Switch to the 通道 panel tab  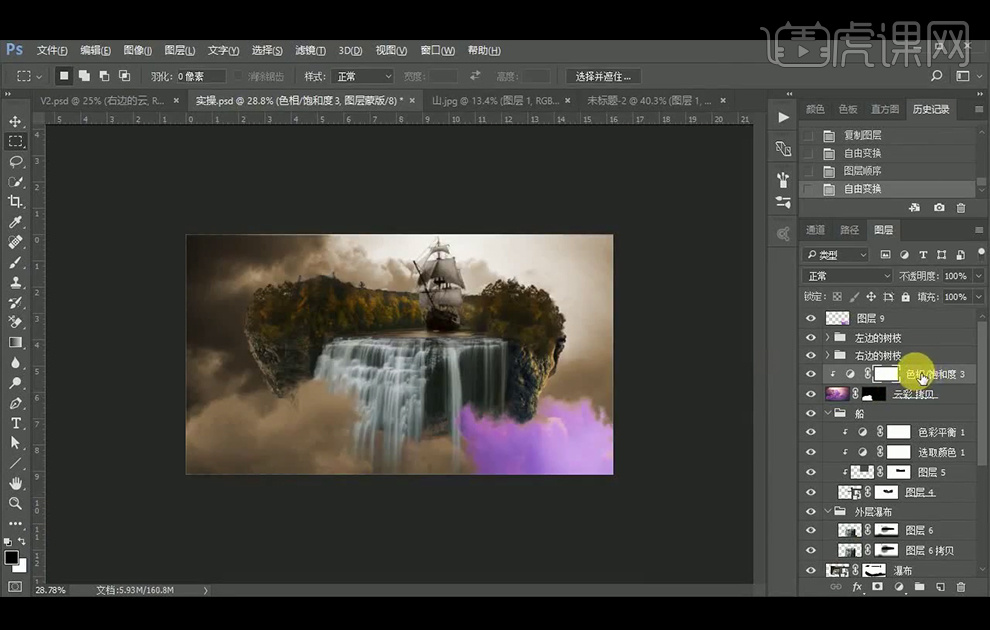click(x=815, y=230)
